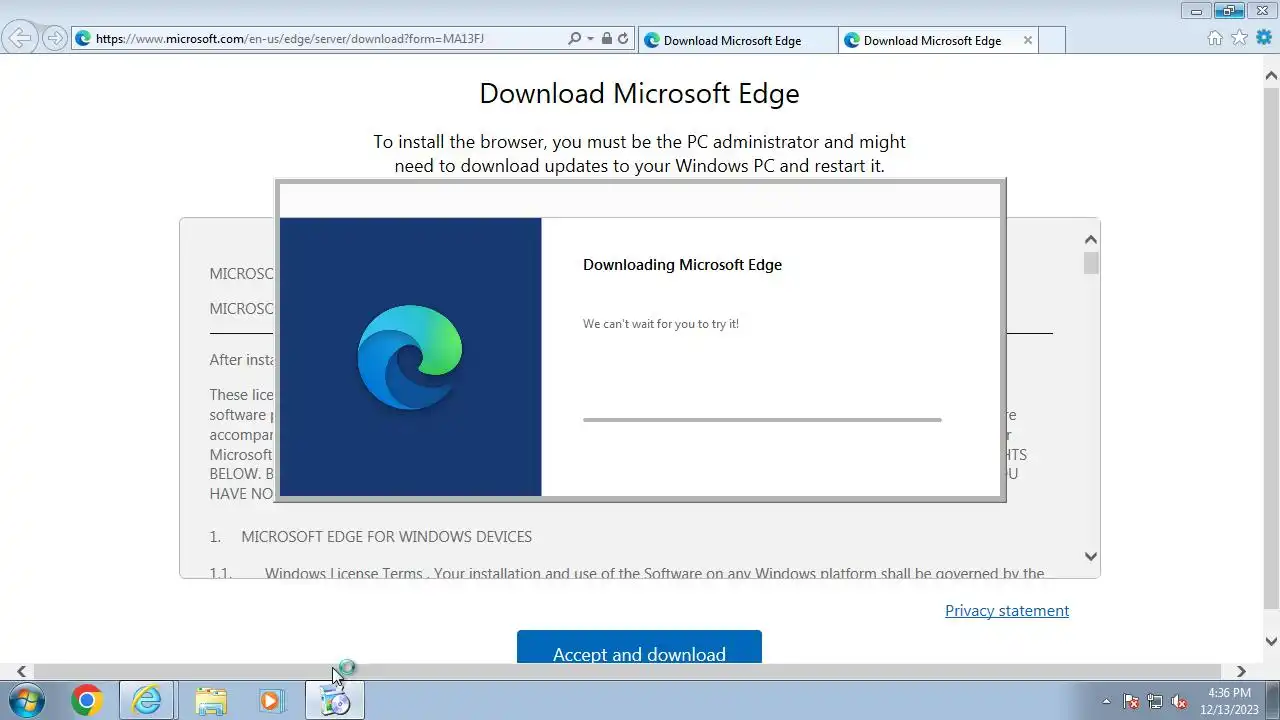This screenshot has width=1280, height=720.
Task: Click the muted volume speaker tray icon
Action: (x=1179, y=702)
